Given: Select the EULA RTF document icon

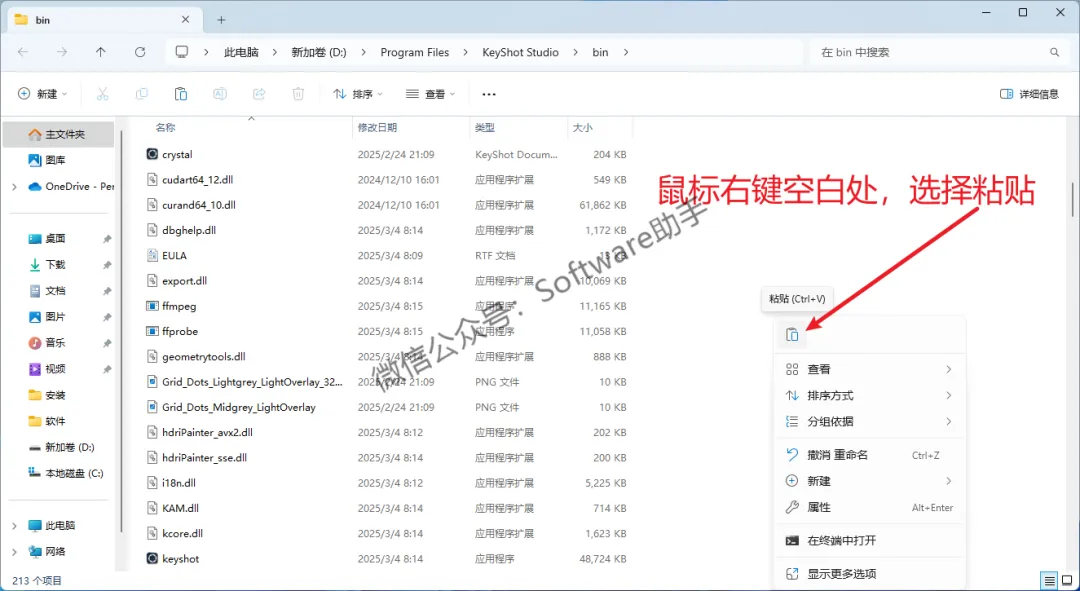Looking at the screenshot, I should coord(152,256).
